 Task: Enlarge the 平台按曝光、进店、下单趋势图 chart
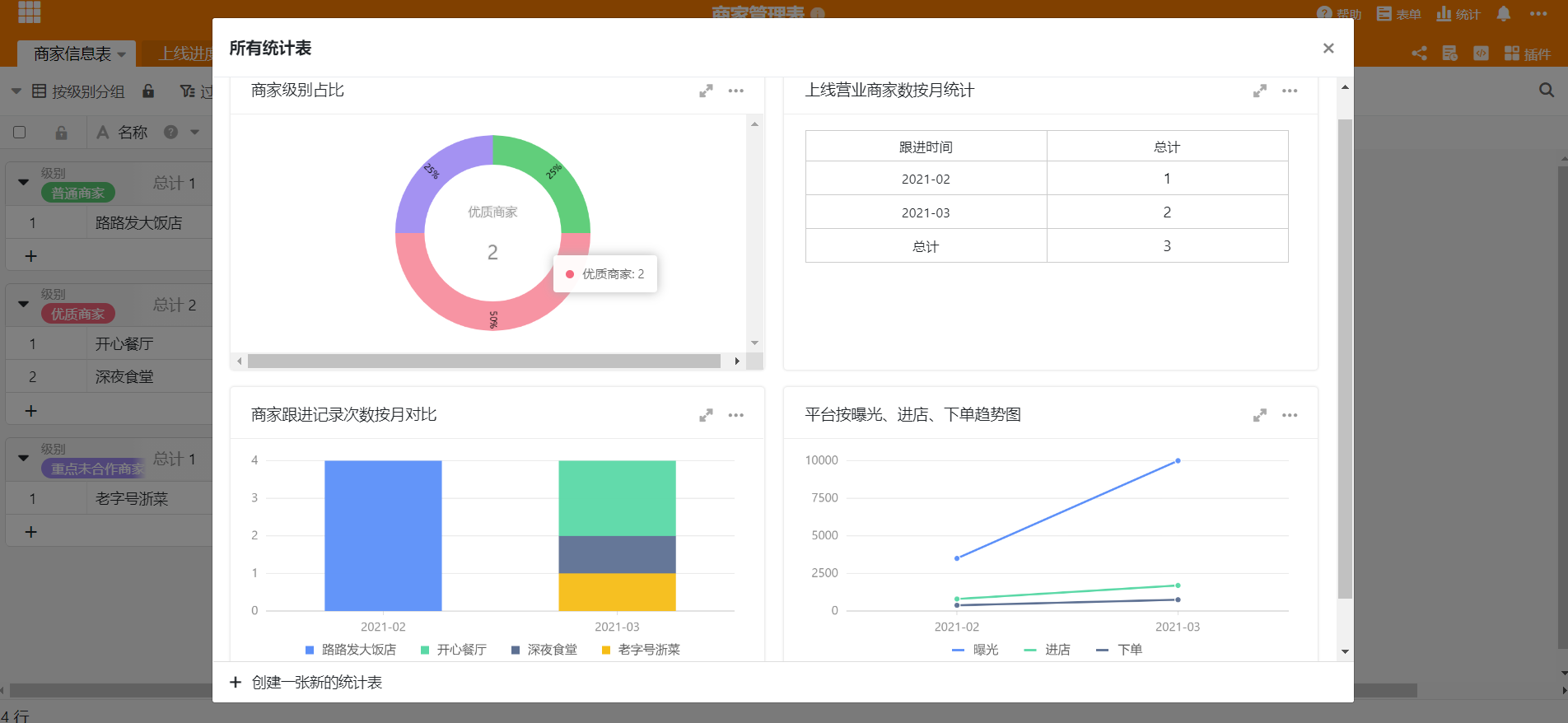(x=1260, y=416)
